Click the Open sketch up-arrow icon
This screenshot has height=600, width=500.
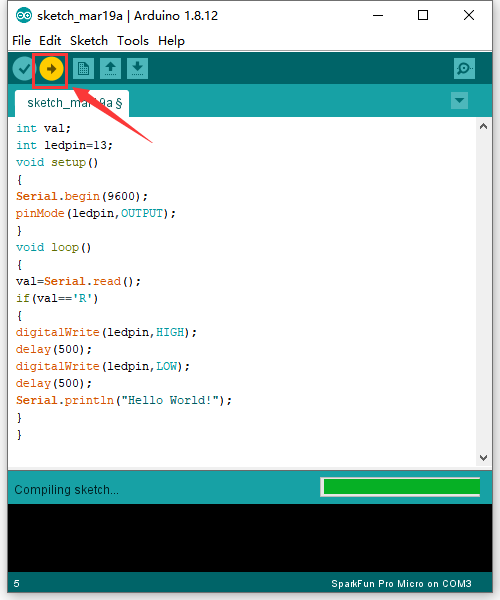[111, 68]
